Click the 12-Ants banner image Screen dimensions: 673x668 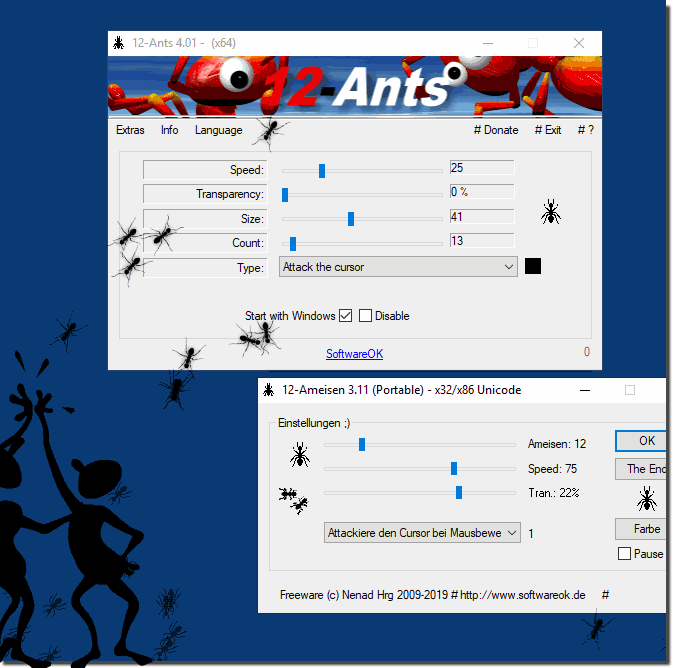[355, 86]
